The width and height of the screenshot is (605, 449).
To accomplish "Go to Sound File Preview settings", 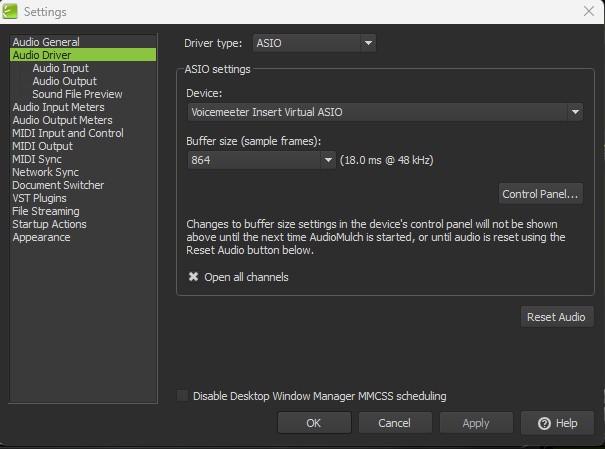I will click(77, 94).
